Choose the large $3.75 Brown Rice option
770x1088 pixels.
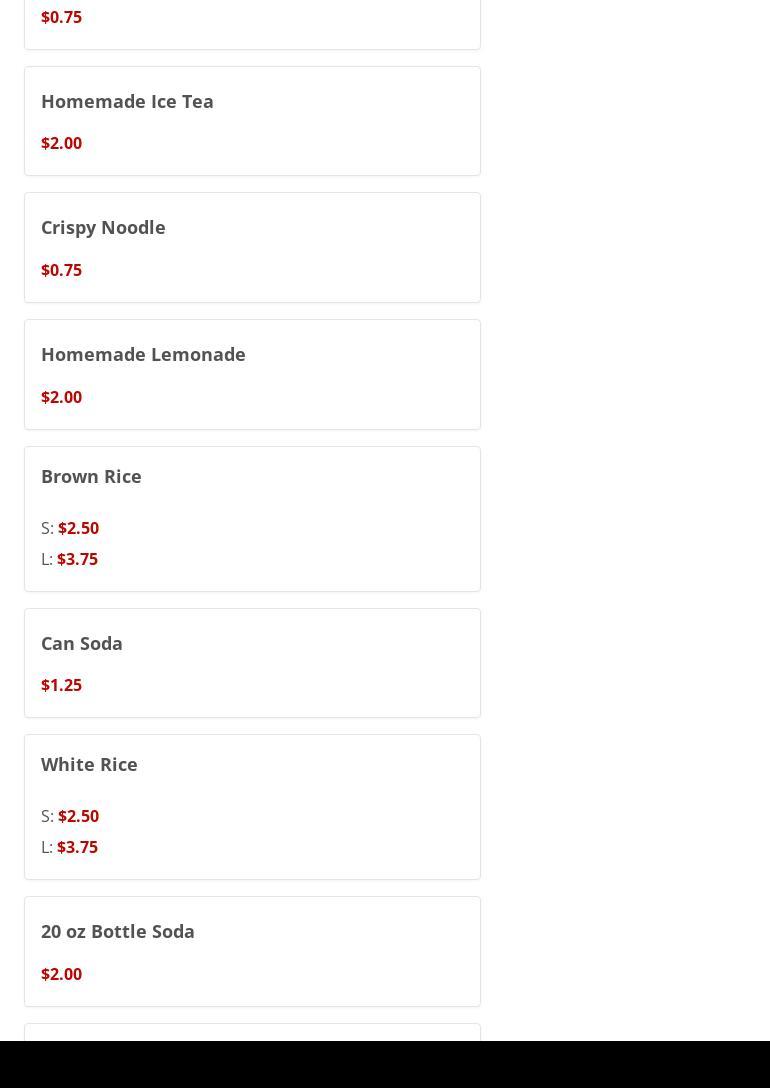point(77,559)
